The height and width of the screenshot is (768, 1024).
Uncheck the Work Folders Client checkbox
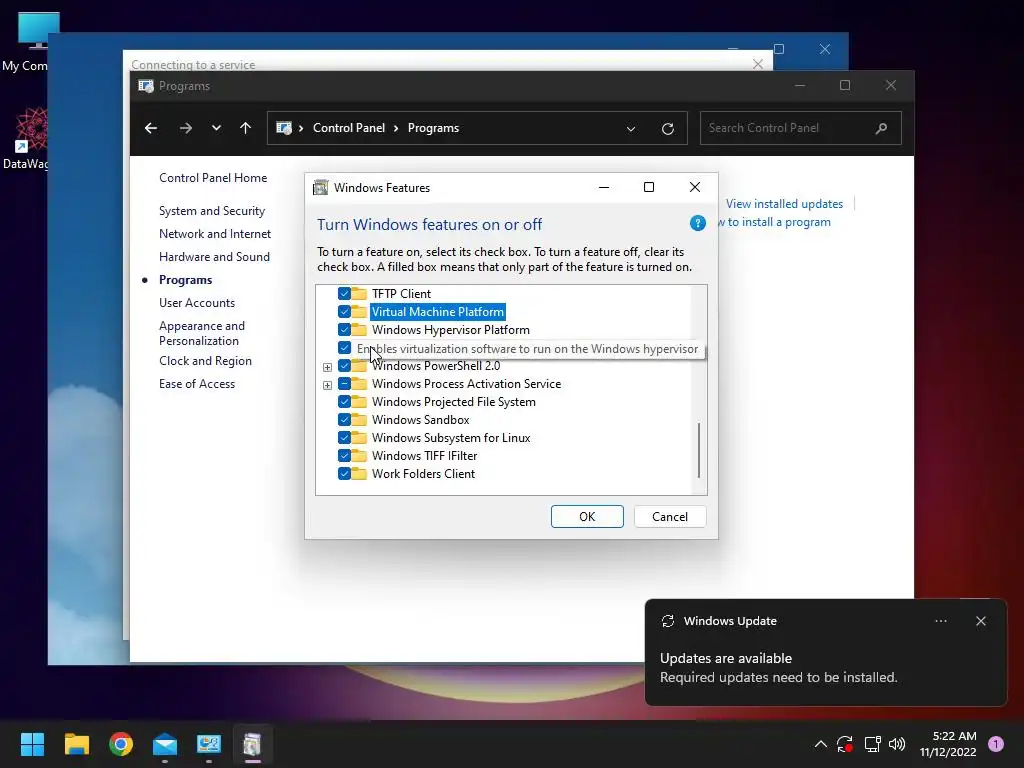pyautogui.click(x=344, y=474)
